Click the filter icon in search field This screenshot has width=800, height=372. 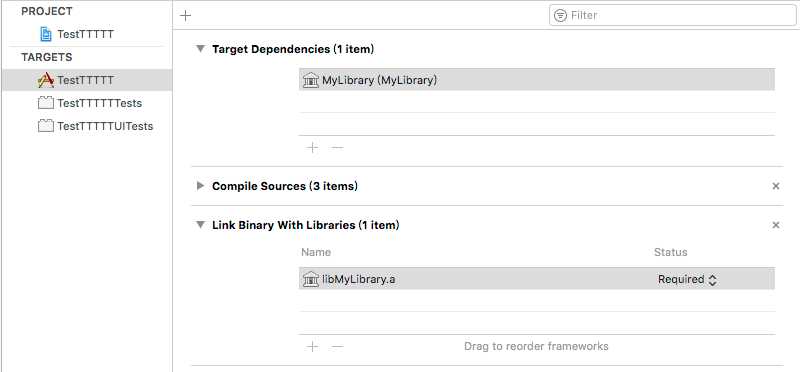click(560, 15)
